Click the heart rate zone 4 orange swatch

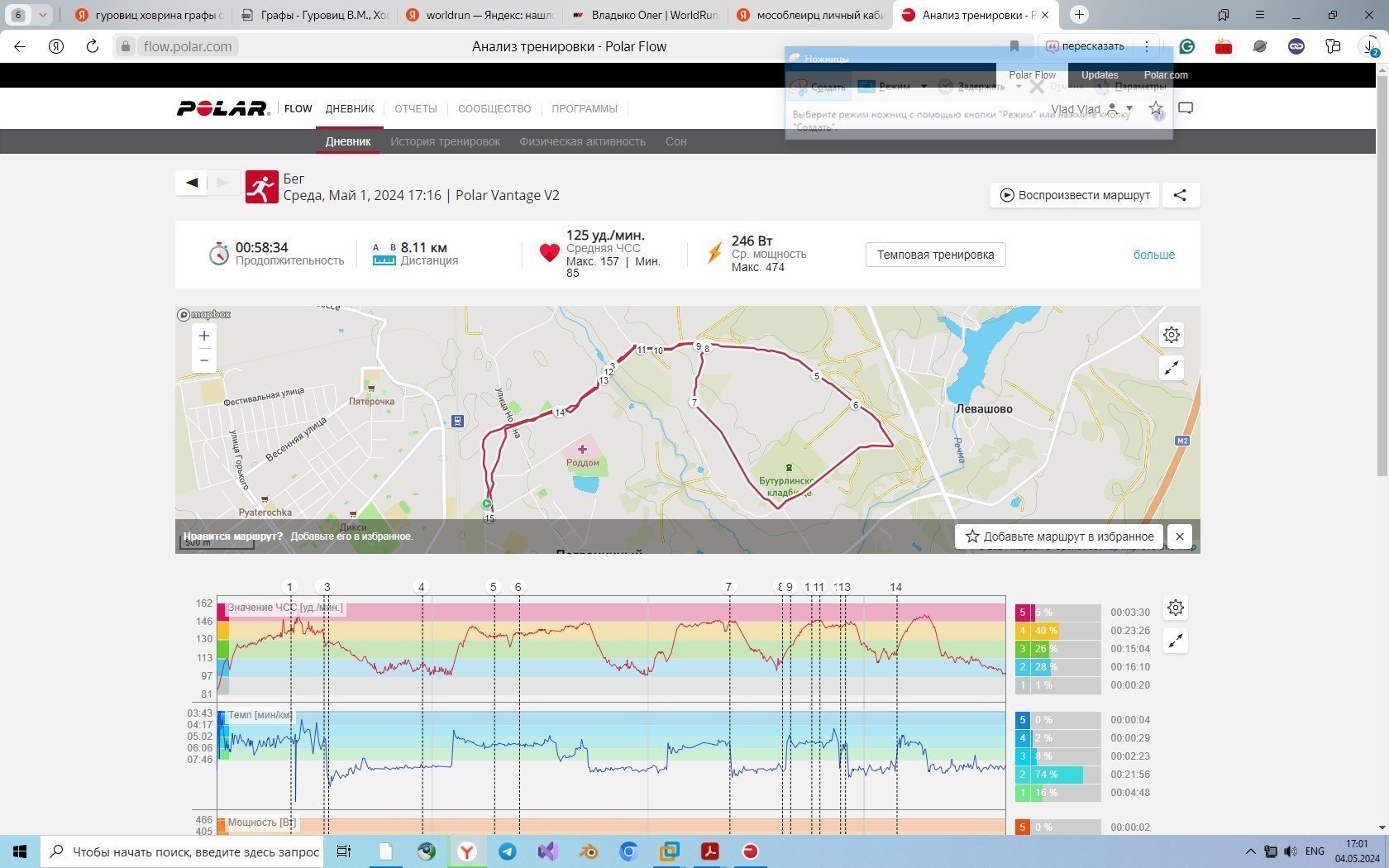pyautogui.click(x=1023, y=631)
